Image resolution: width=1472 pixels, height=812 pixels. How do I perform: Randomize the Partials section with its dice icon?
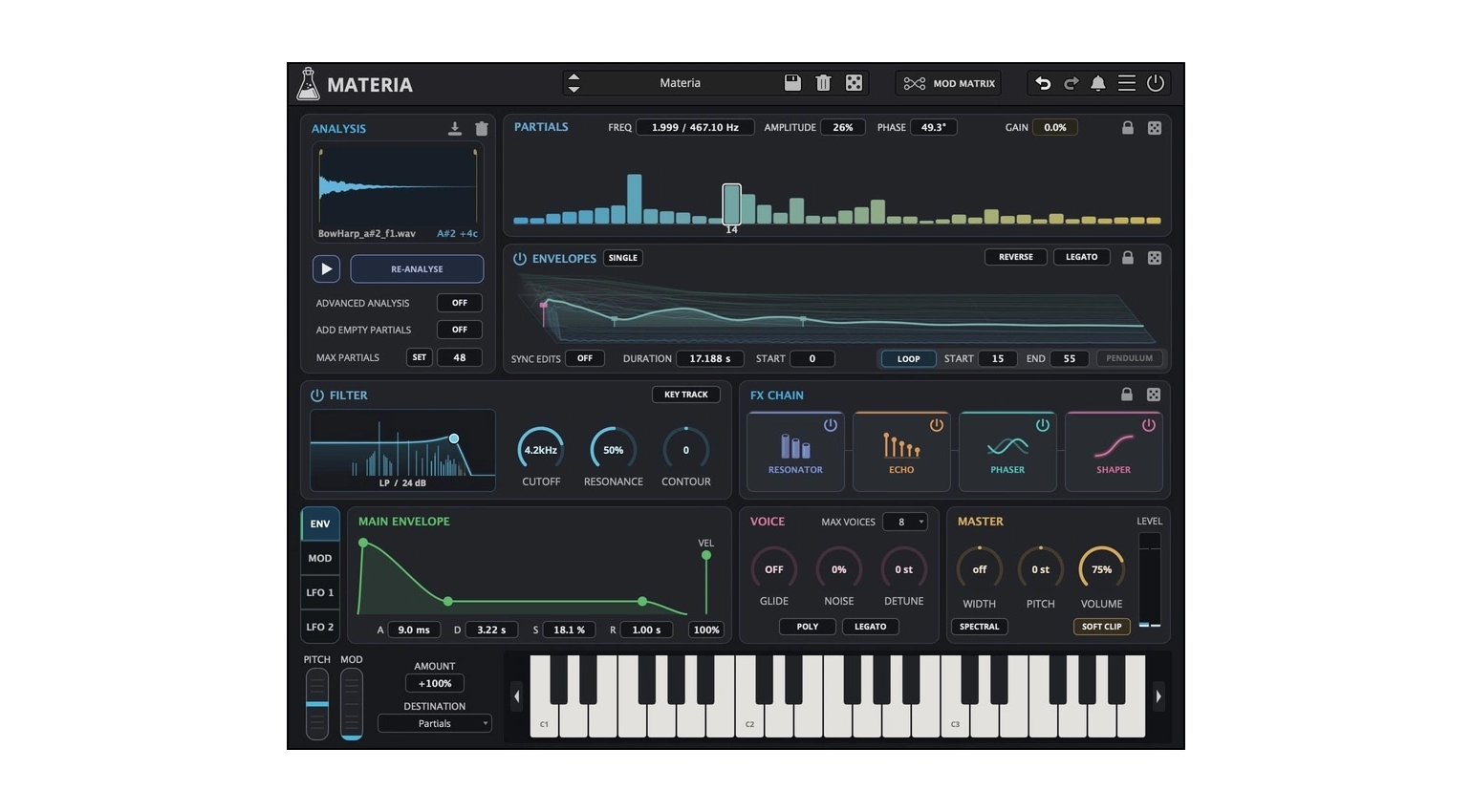click(1155, 128)
